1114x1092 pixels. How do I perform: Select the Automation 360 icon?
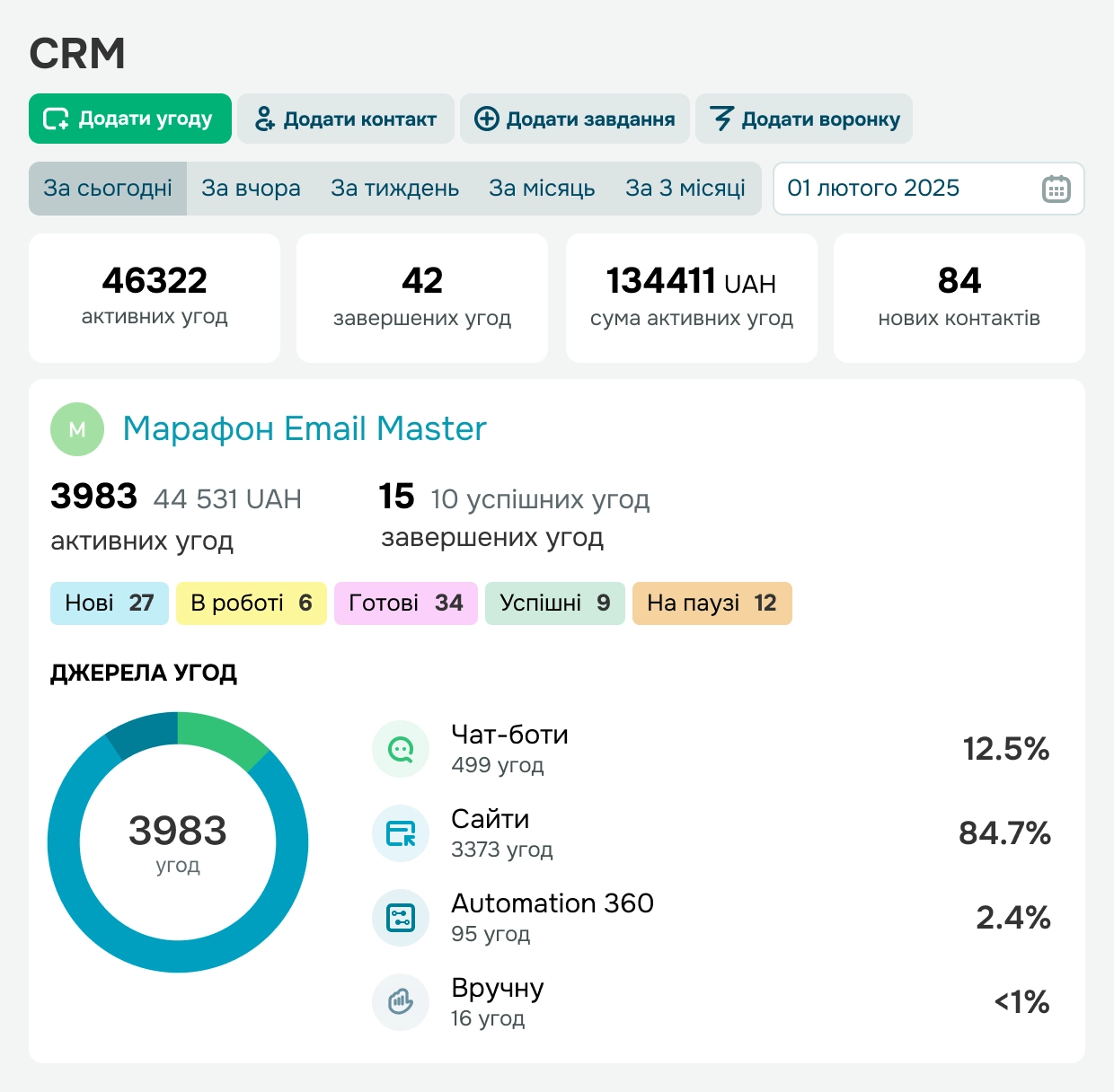(401, 917)
